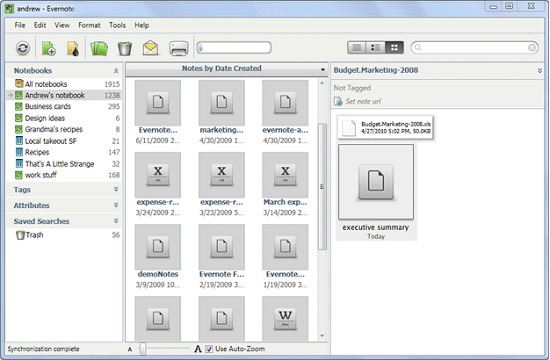Open the Local takeout SF notebook

[64, 141]
